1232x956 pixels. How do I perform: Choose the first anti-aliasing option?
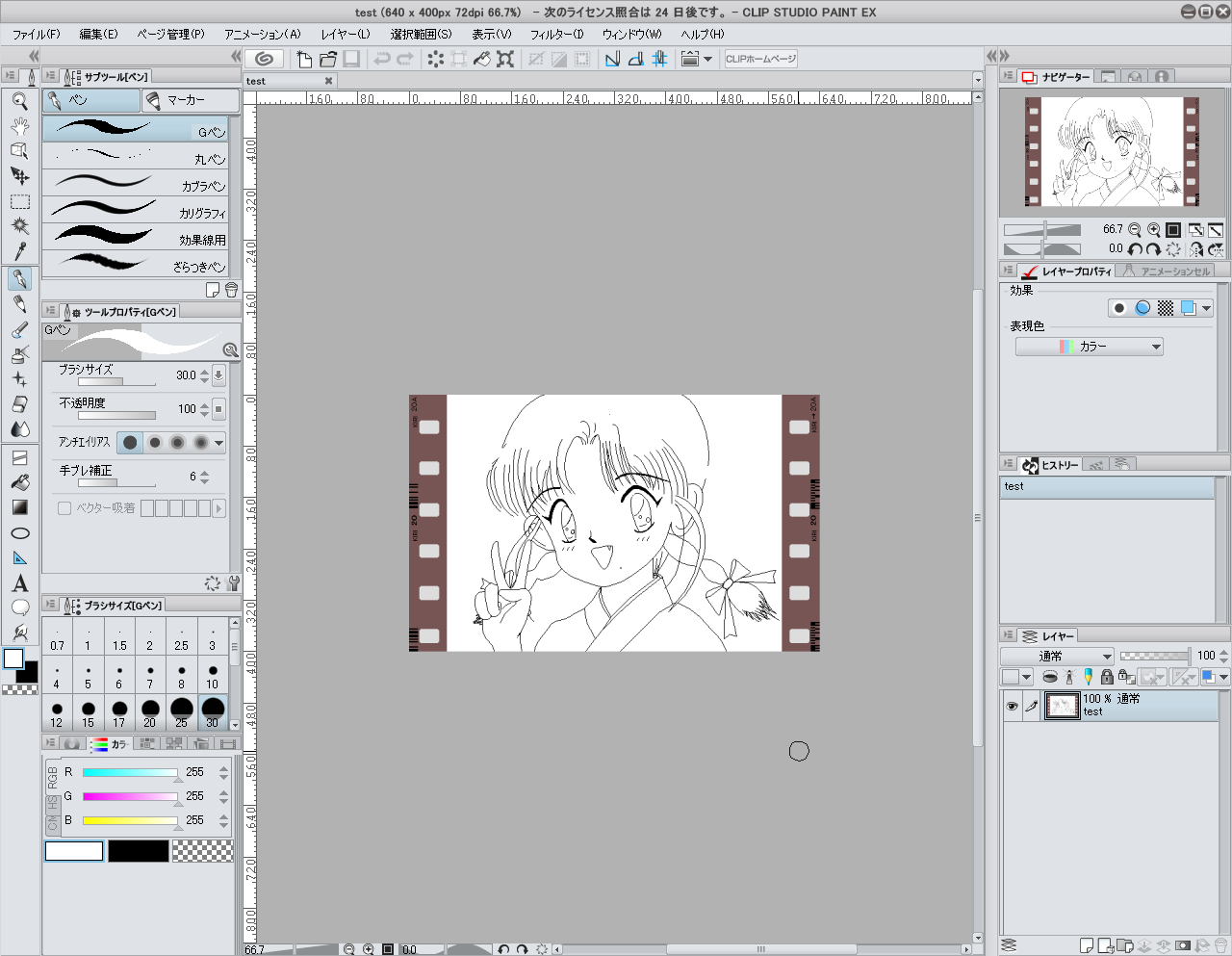tap(130, 443)
